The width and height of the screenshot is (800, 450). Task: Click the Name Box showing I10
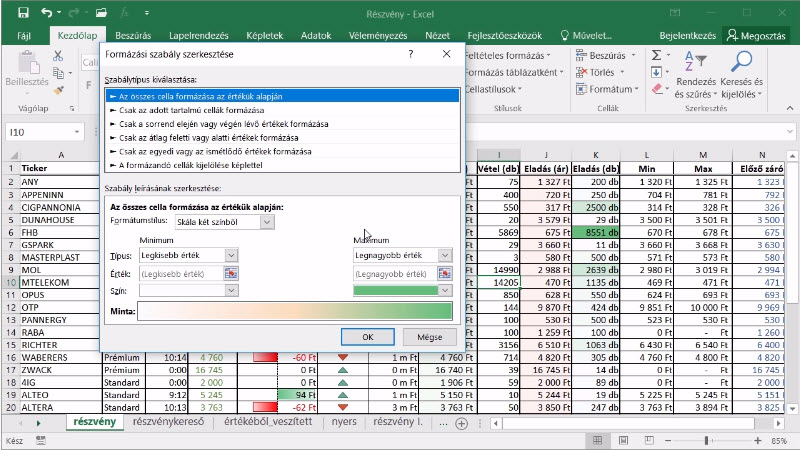[x=39, y=132]
